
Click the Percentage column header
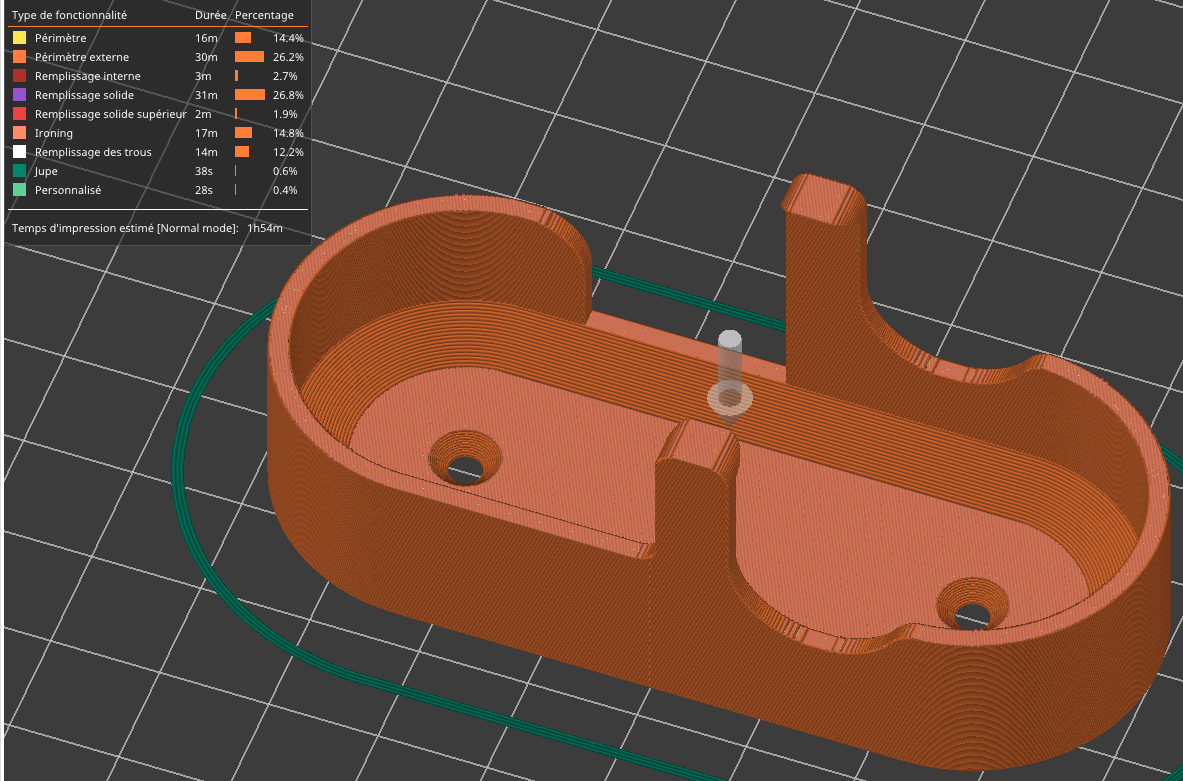[264, 15]
